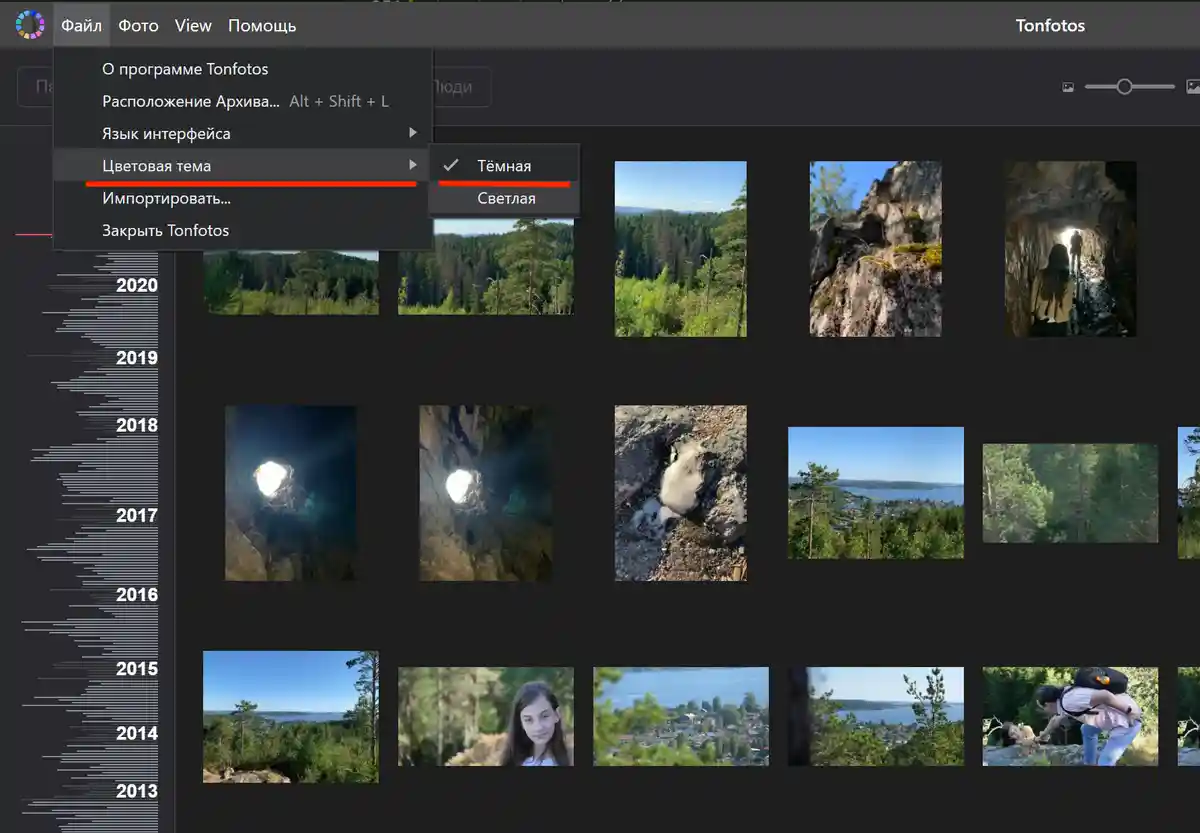Image resolution: width=1200 pixels, height=833 pixels.
Task: Jump to 2013 on the timeline
Action: pos(137,791)
